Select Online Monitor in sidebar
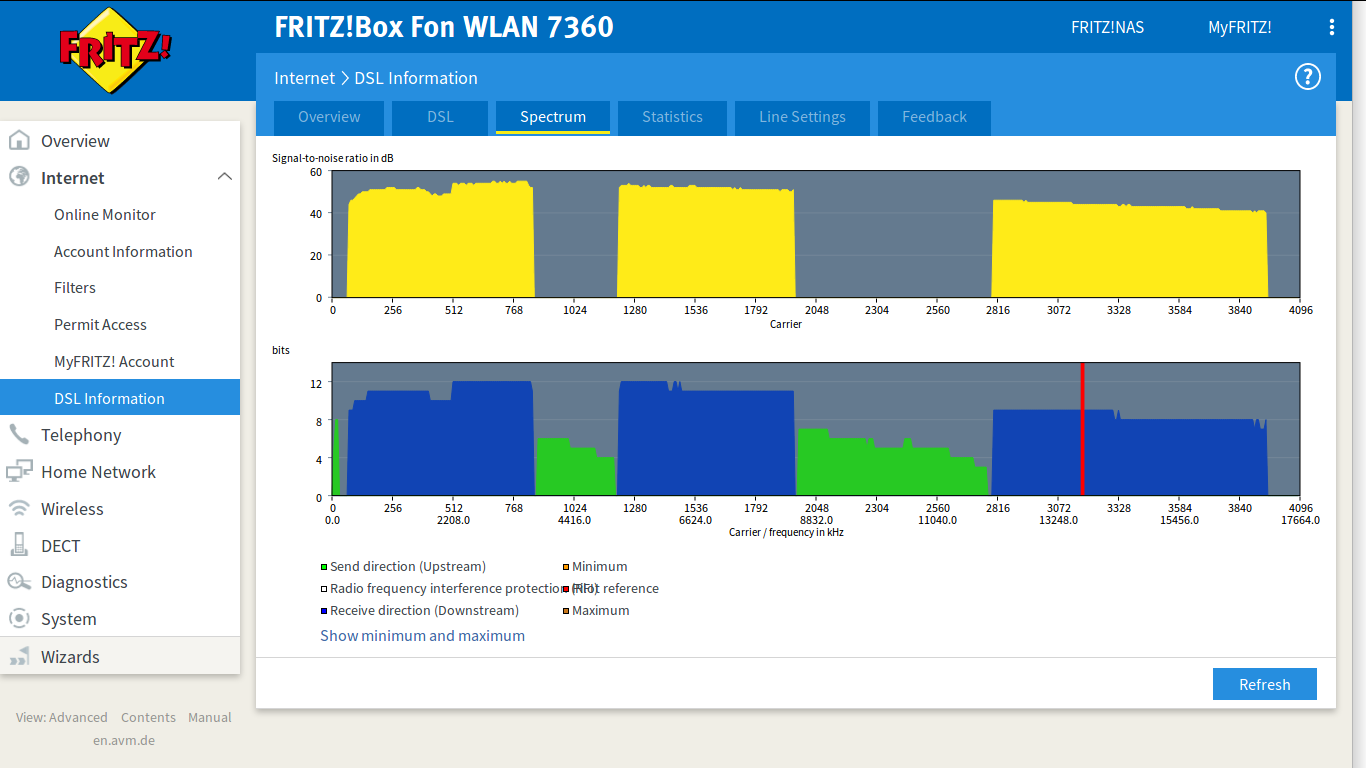This screenshot has height=768, width=1366. click(105, 215)
